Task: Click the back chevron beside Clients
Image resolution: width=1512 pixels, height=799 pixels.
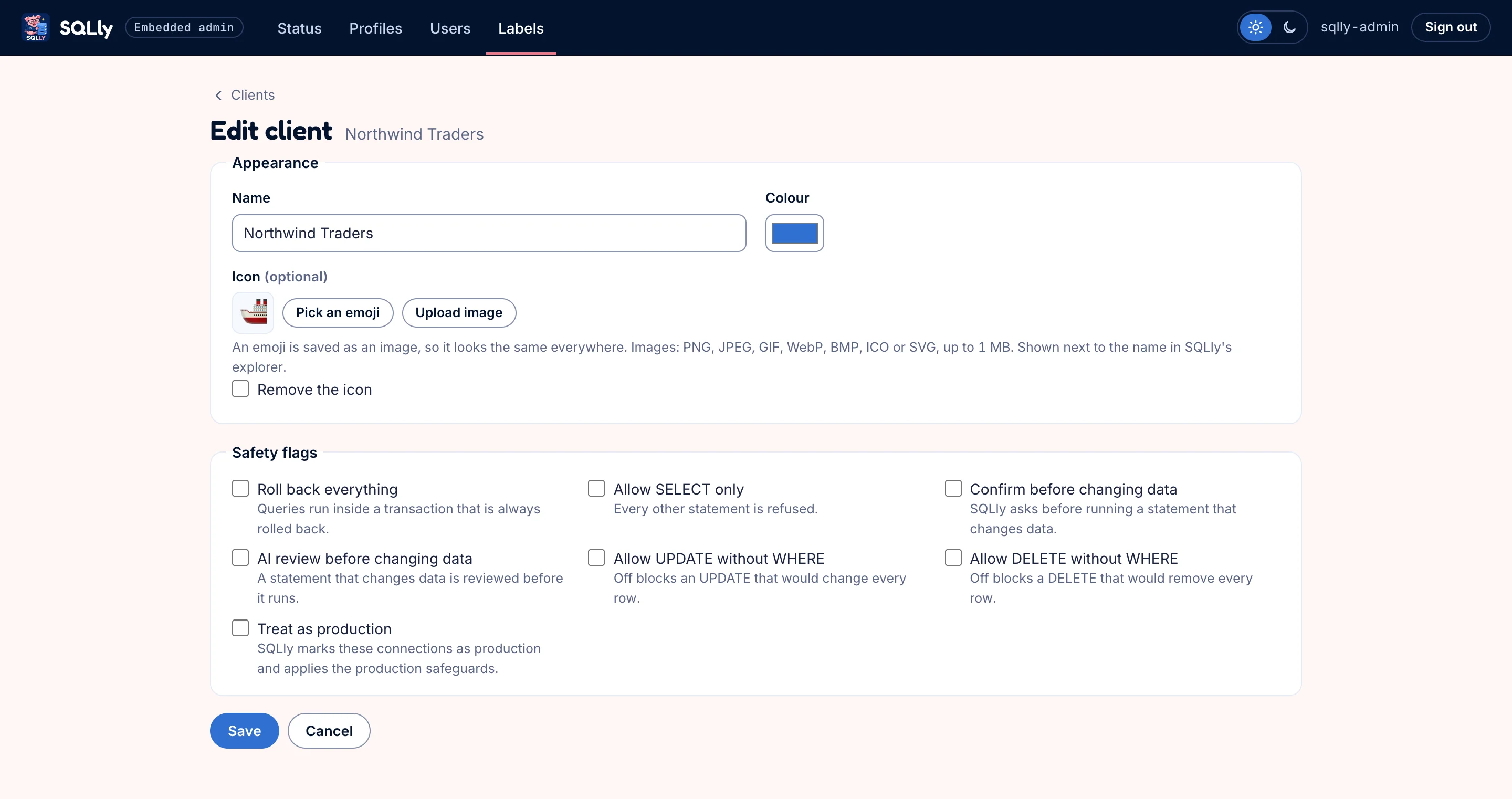Action: pyautogui.click(x=218, y=95)
